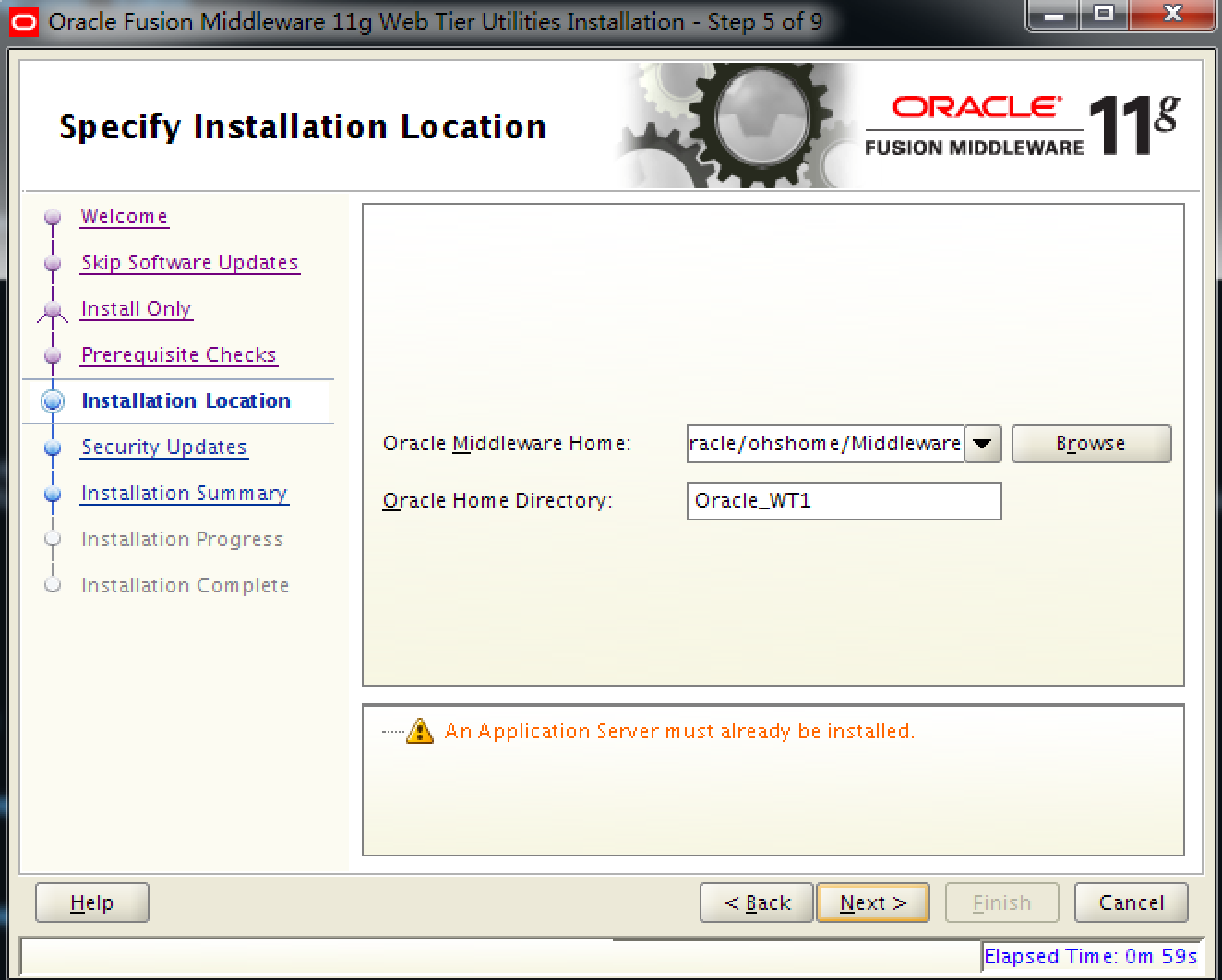The width and height of the screenshot is (1222, 980).
Task: Close the installer window
Action: click(1171, 16)
